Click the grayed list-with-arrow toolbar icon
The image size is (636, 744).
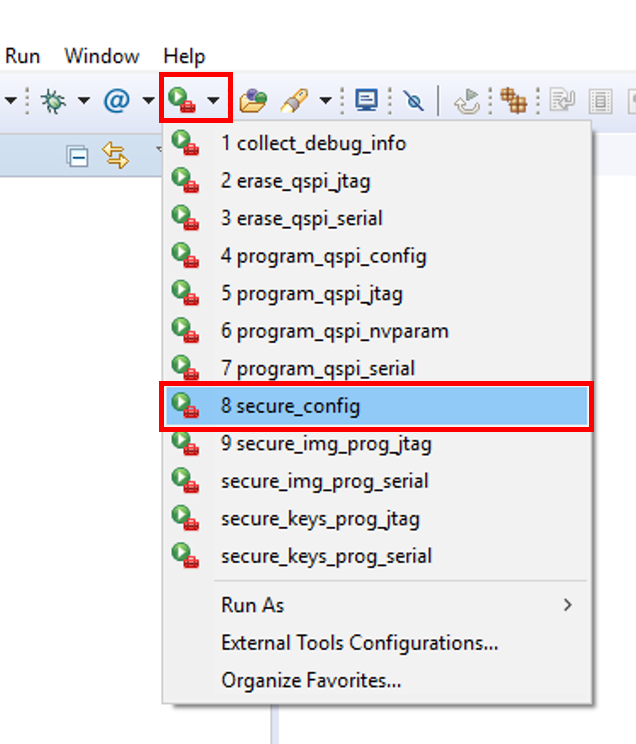tap(562, 101)
